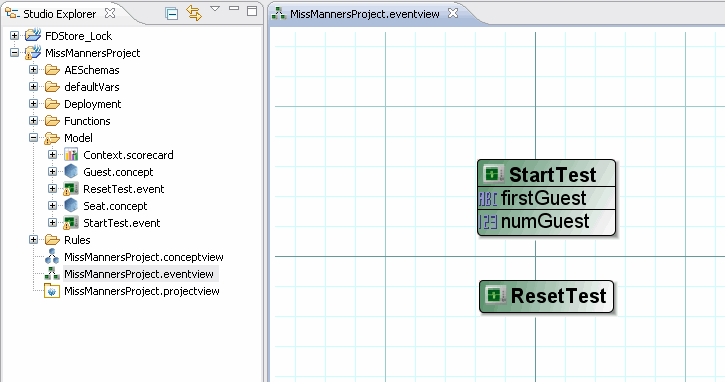Click the Rules folder icon
This screenshot has height=382, width=725.
52,240
